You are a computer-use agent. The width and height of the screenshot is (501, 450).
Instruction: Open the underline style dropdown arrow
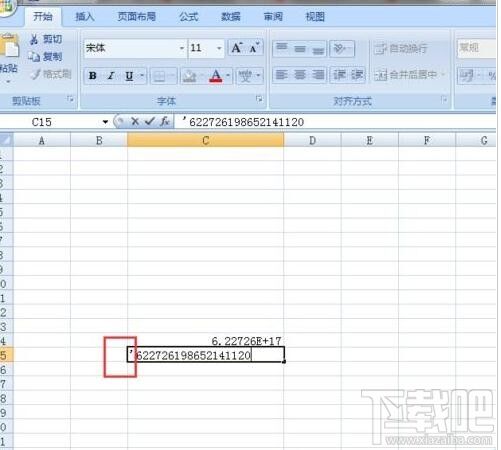(x=142, y=76)
